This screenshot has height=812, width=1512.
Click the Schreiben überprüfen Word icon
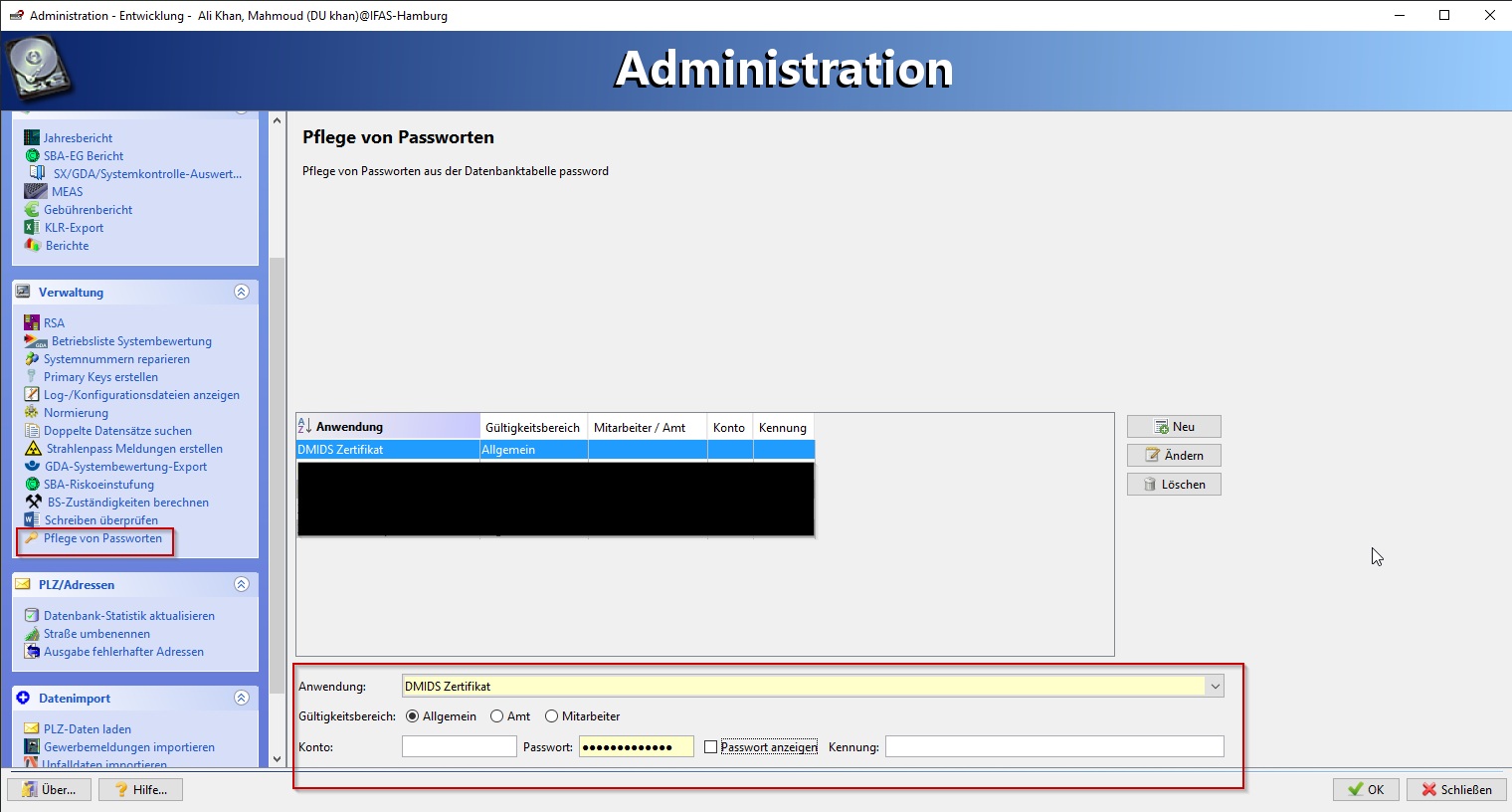click(32, 520)
